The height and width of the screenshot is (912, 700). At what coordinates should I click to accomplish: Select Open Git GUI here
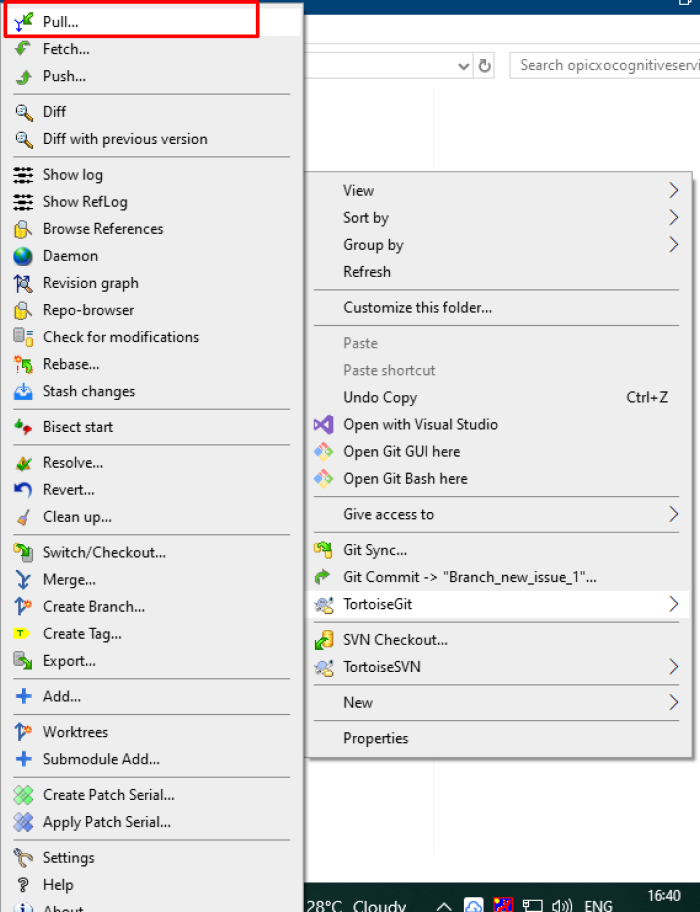[x=402, y=452]
